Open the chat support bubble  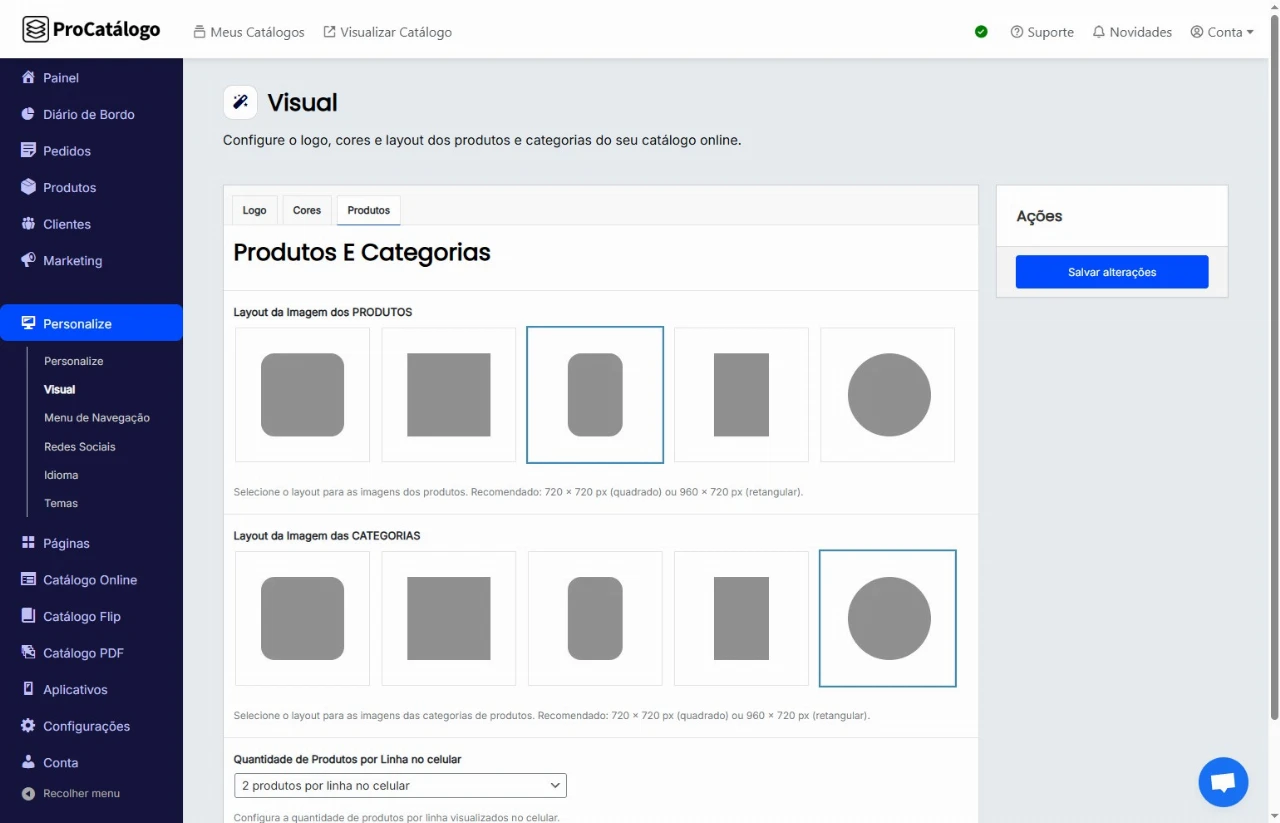[1223, 782]
